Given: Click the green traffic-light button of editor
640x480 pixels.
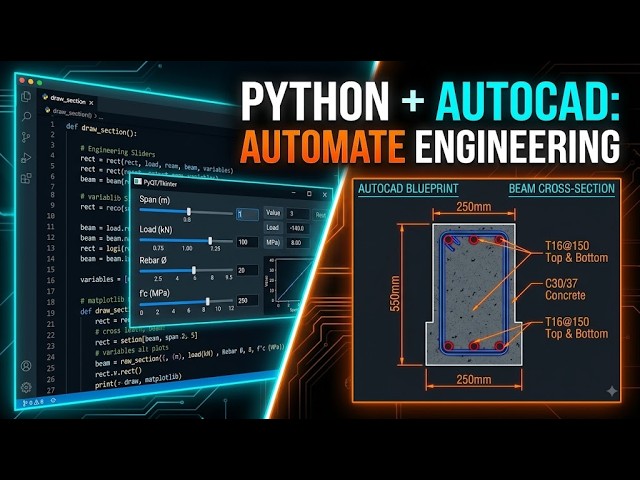Looking at the screenshot, I should (x=39, y=83).
